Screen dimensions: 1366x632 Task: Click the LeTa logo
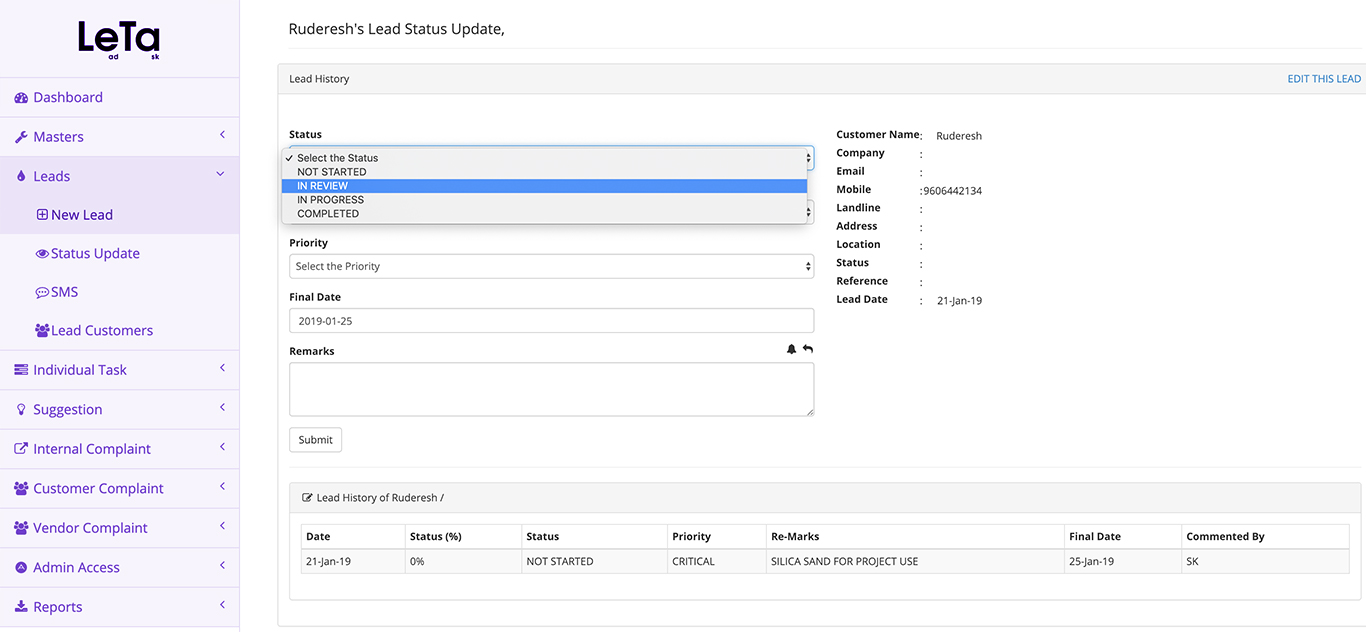(x=119, y=39)
